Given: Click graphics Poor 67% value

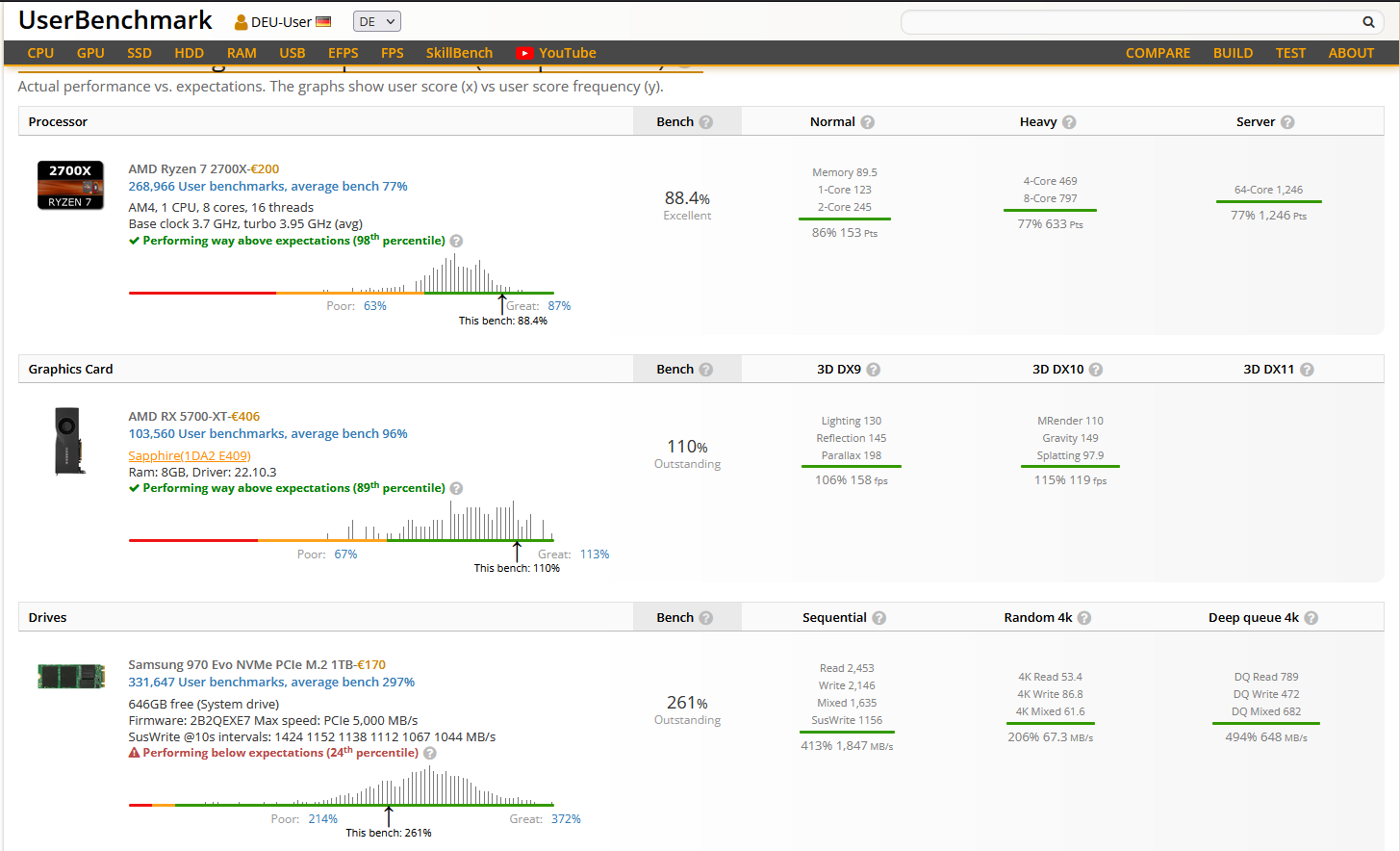Looking at the screenshot, I should pyautogui.click(x=345, y=554).
